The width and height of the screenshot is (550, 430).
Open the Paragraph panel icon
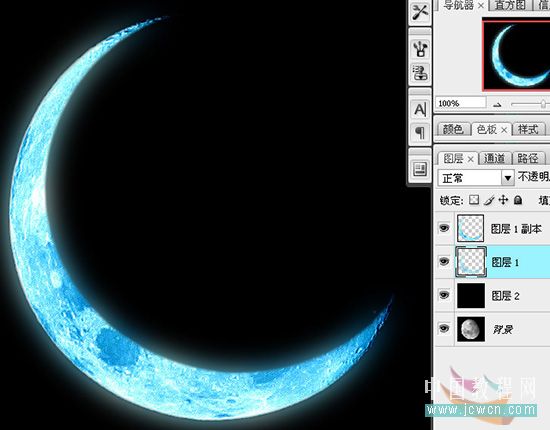click(420, 133)
